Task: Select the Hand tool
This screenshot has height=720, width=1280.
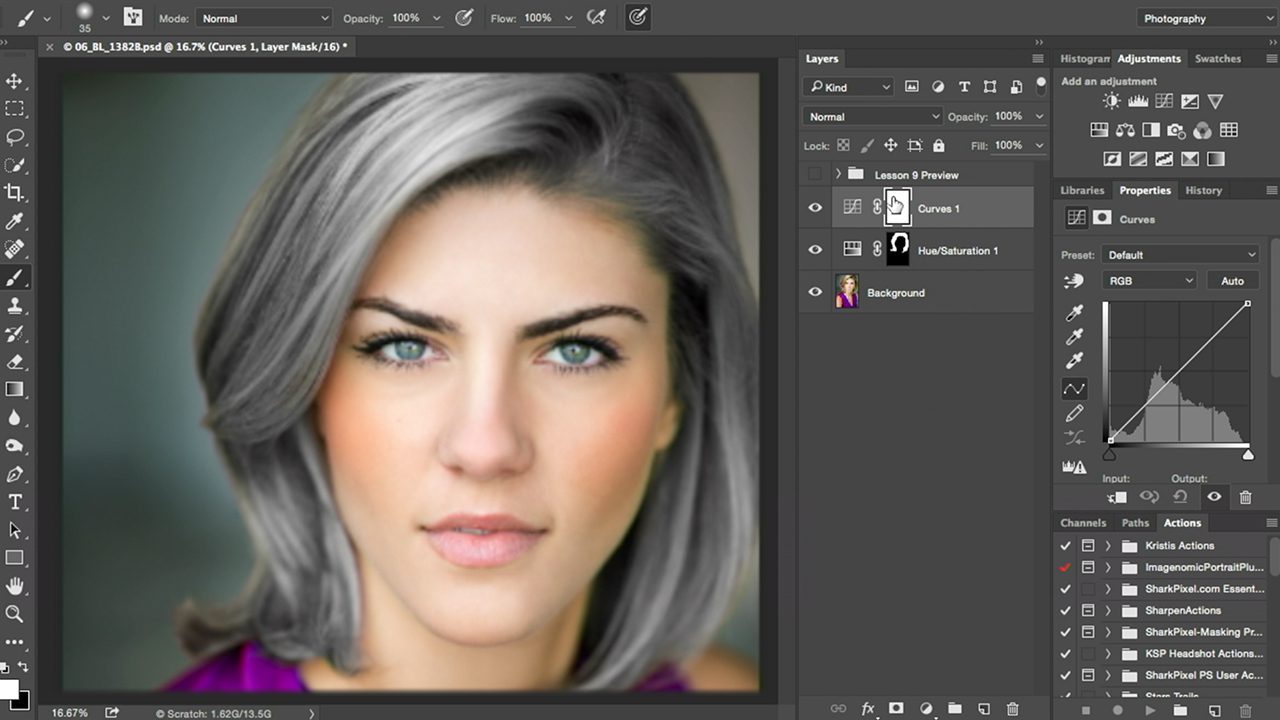Action: tap(15, 586)
